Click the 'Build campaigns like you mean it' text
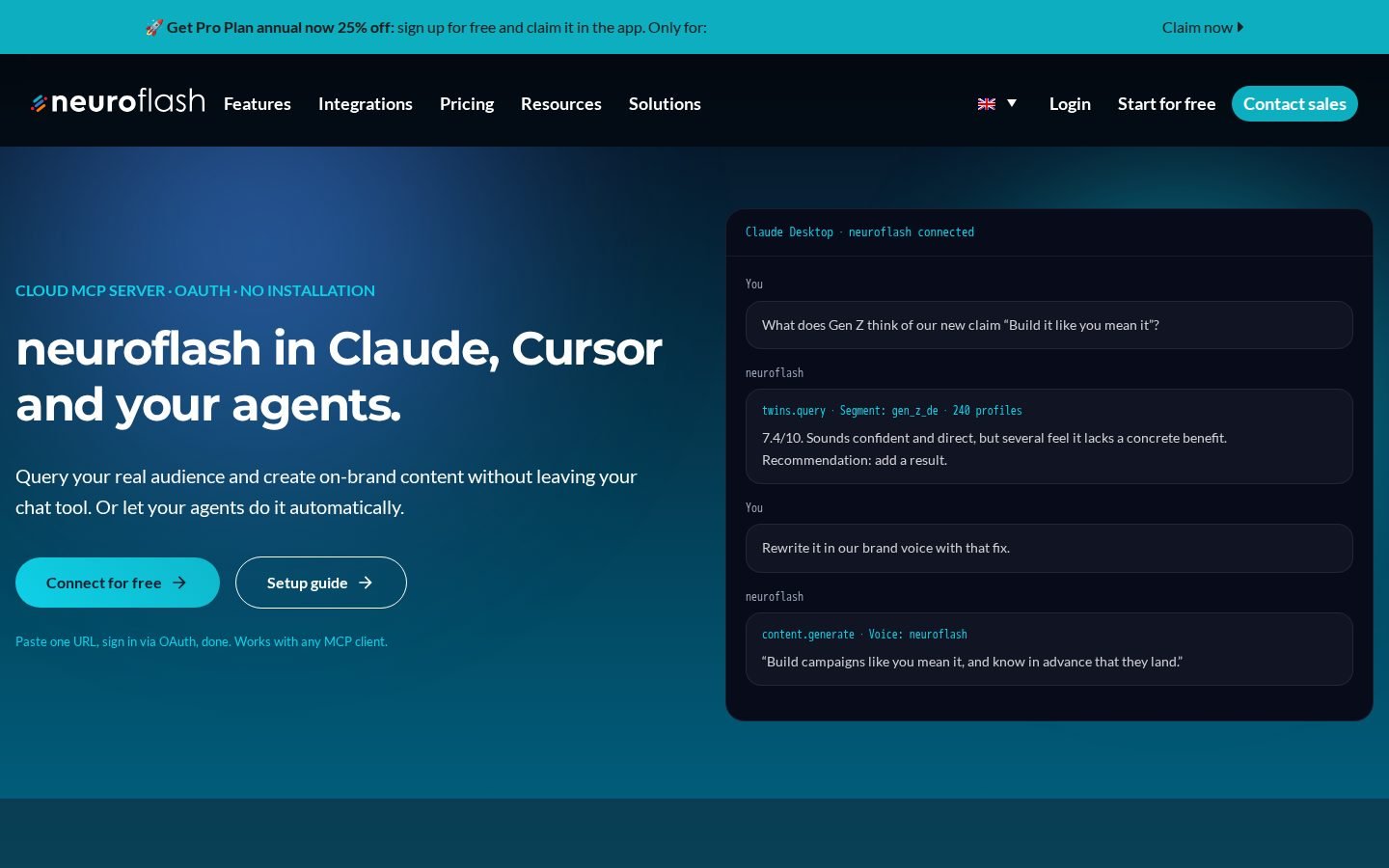The image size is (1389, 868). 972,662
